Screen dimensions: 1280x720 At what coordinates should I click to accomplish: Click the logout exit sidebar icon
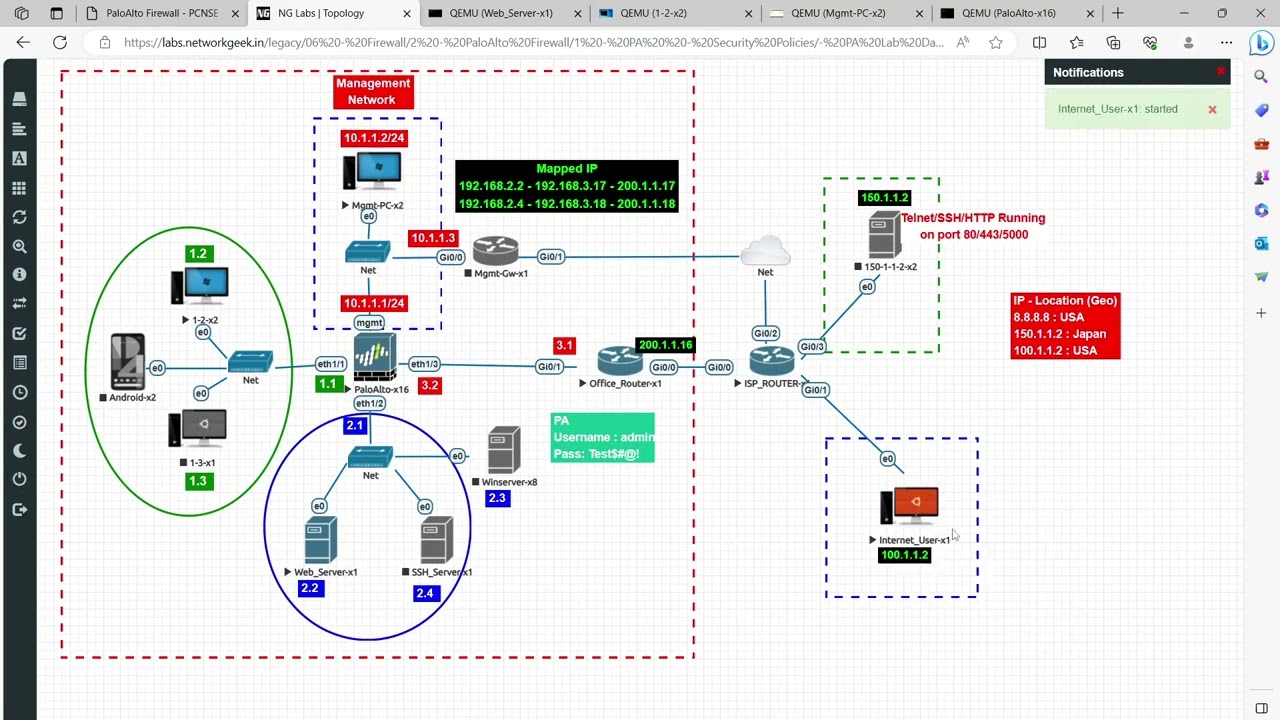[x=19, y=509]
